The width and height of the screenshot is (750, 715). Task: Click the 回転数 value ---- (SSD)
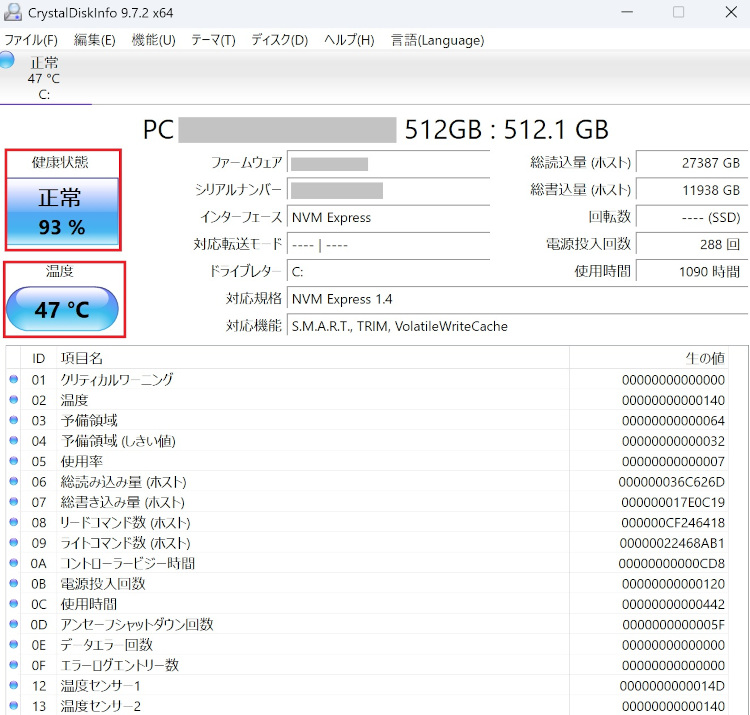[693, 218]
